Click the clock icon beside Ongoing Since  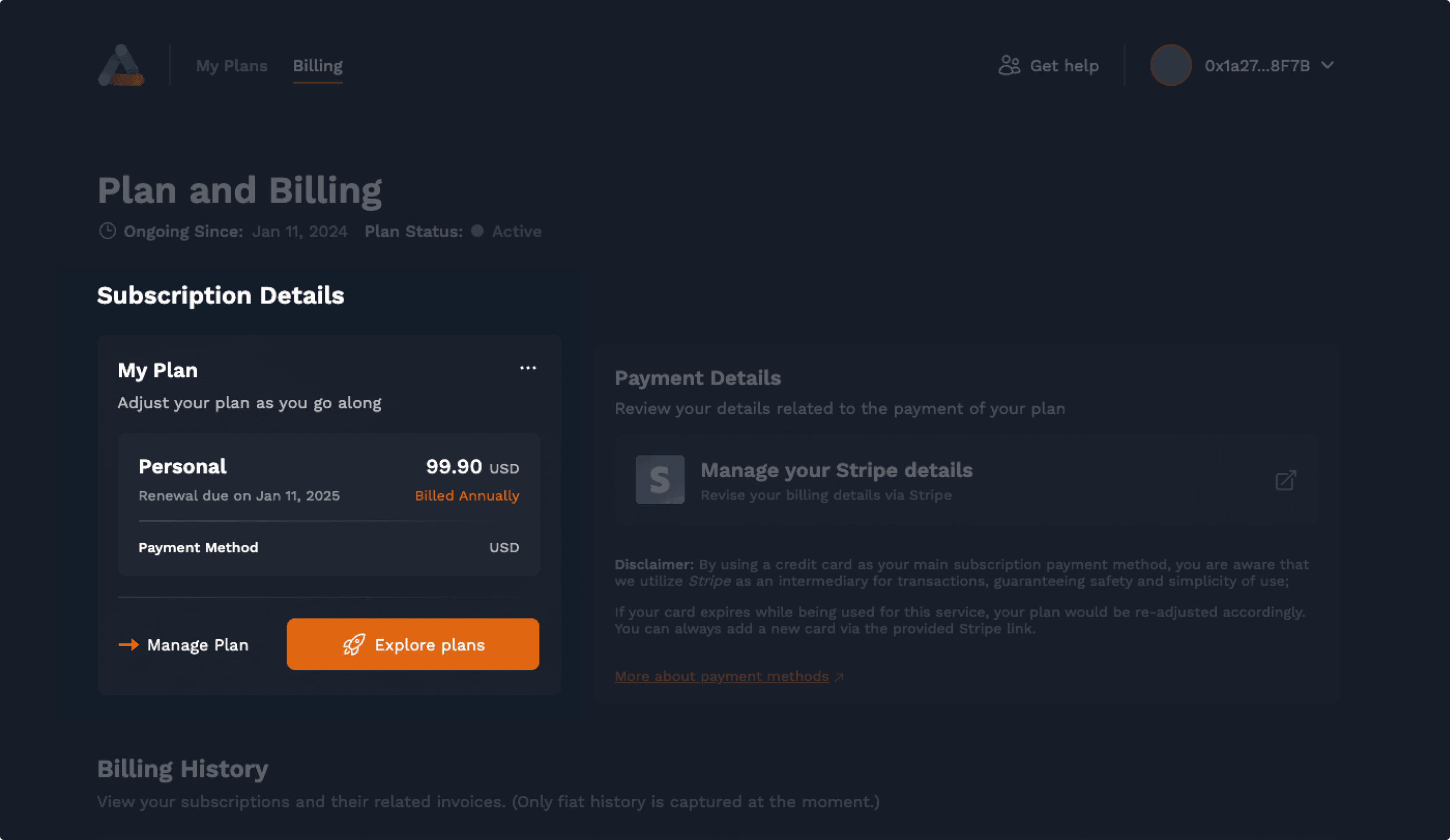107,231
